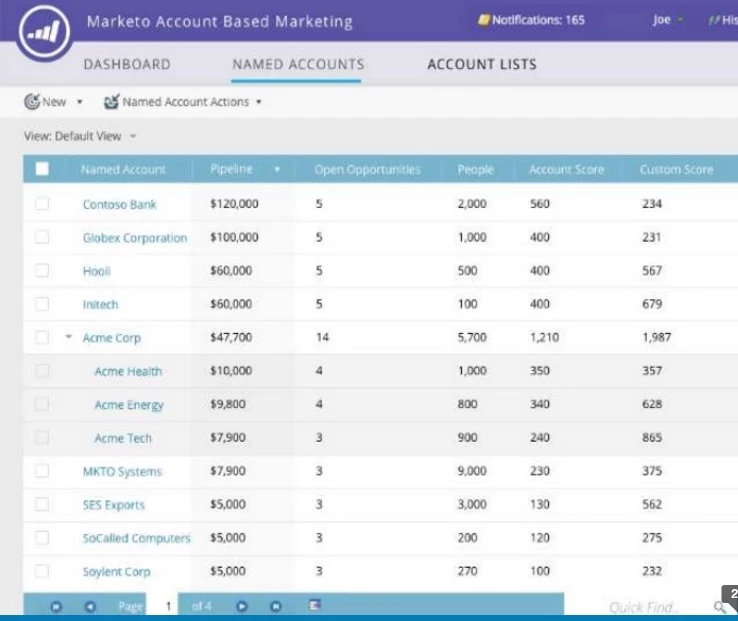The height and width of the screenshot is (621, 738).
Task: Open the New dropdown arrow
Action: click(80, 102)
